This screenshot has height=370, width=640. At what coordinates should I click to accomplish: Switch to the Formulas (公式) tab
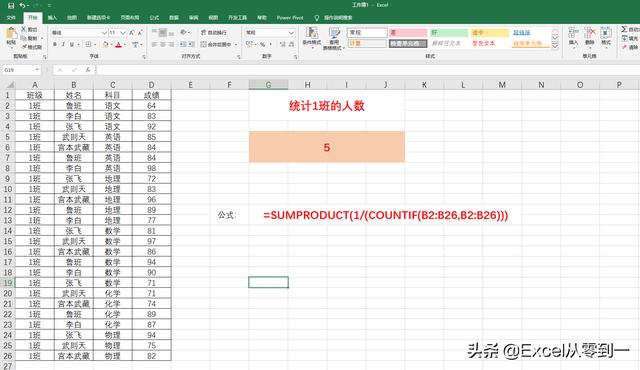tap(154, 18)
